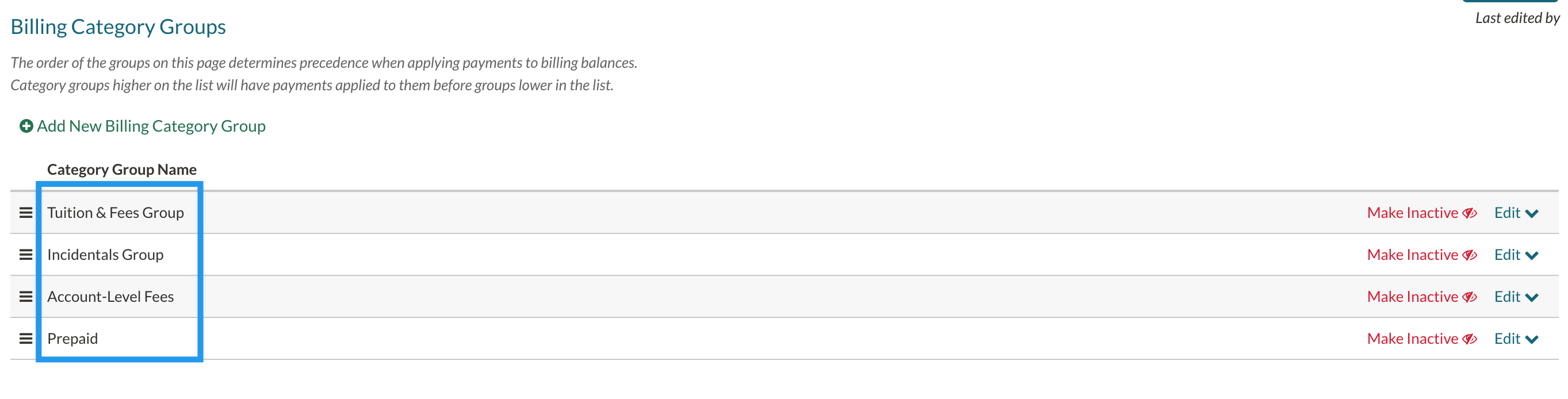Make Incidentals Group inactive
Viewport: 1568px width, 399px height.
coord(1421,255)
